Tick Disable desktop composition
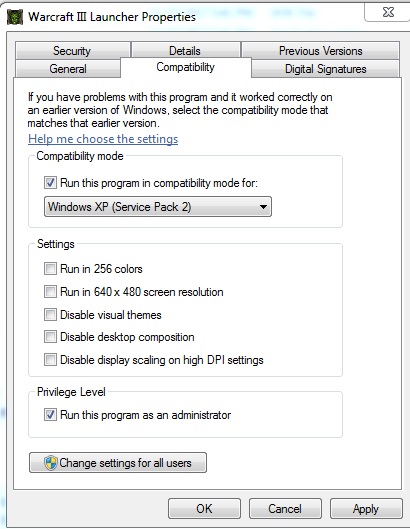 (50, 337)
